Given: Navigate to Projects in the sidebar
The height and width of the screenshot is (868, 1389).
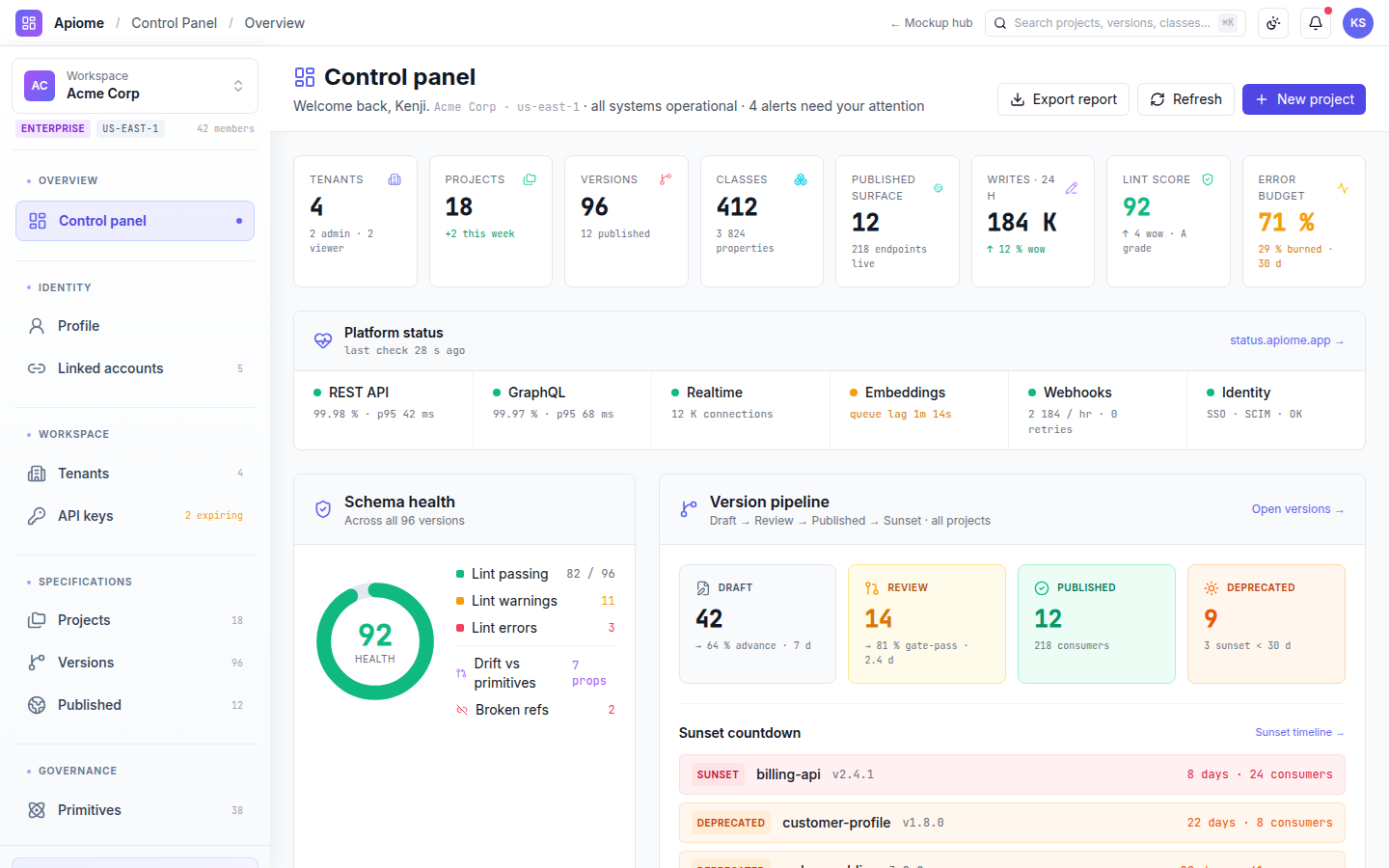Looking at the screenshot, I should [135, 620].
